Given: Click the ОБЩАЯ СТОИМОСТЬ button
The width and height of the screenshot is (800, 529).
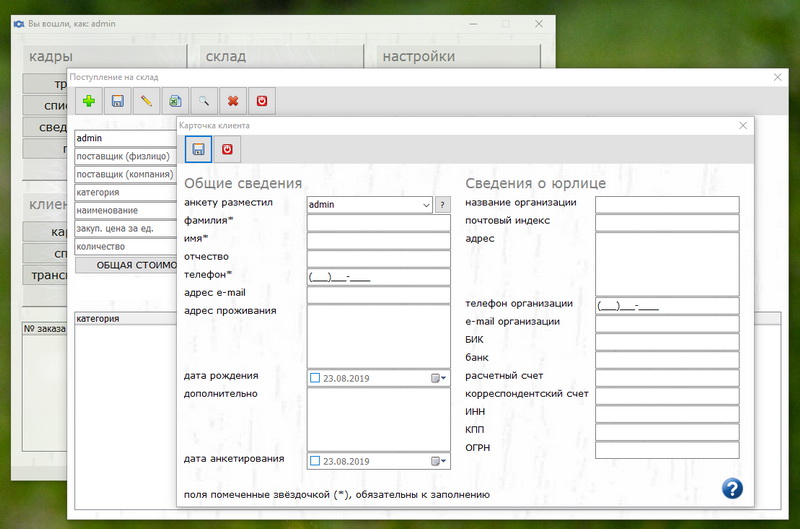Looking at the screenshot, I should 126,265.
